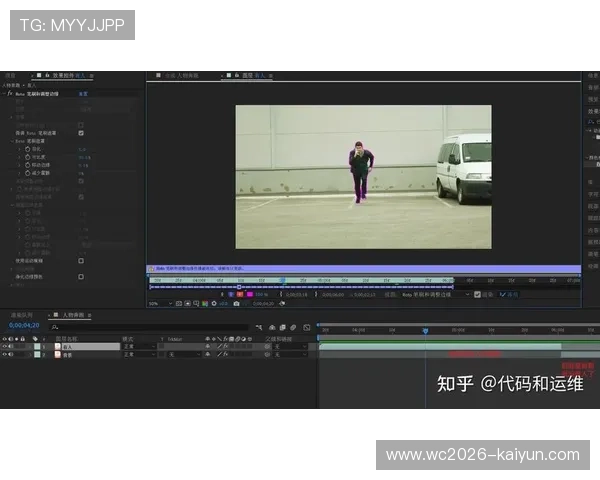600x480 pixels.
Task: Open the 视图 dropdown showing Roto 笔刷和调整边缘
Action: tap(436, 294)
